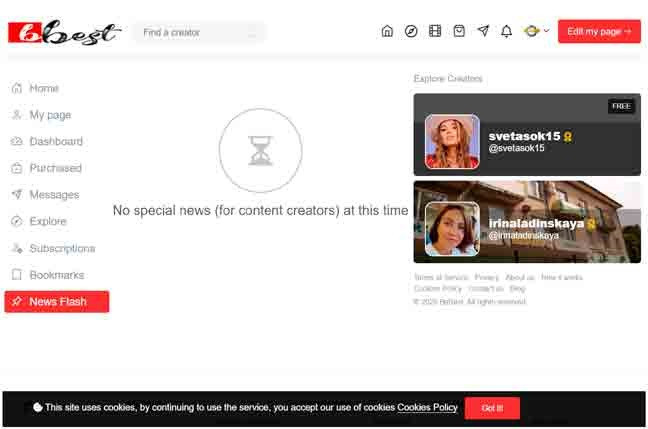Click the News Flash sidebar item
648x429 pixels.
click(57, 302)
